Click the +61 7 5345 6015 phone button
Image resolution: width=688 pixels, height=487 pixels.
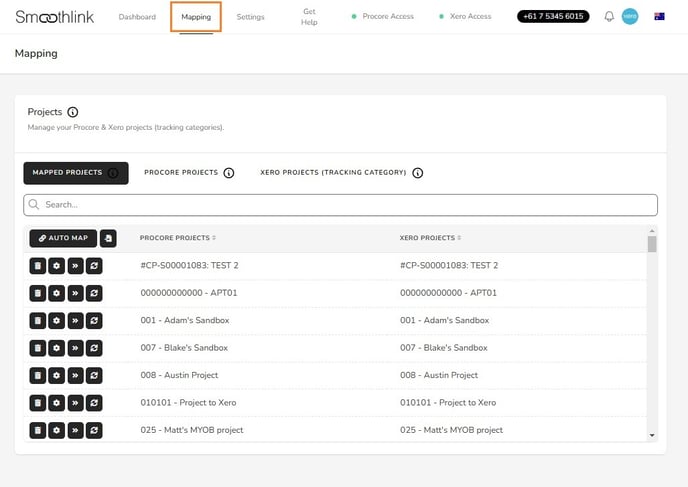(553, 17)
